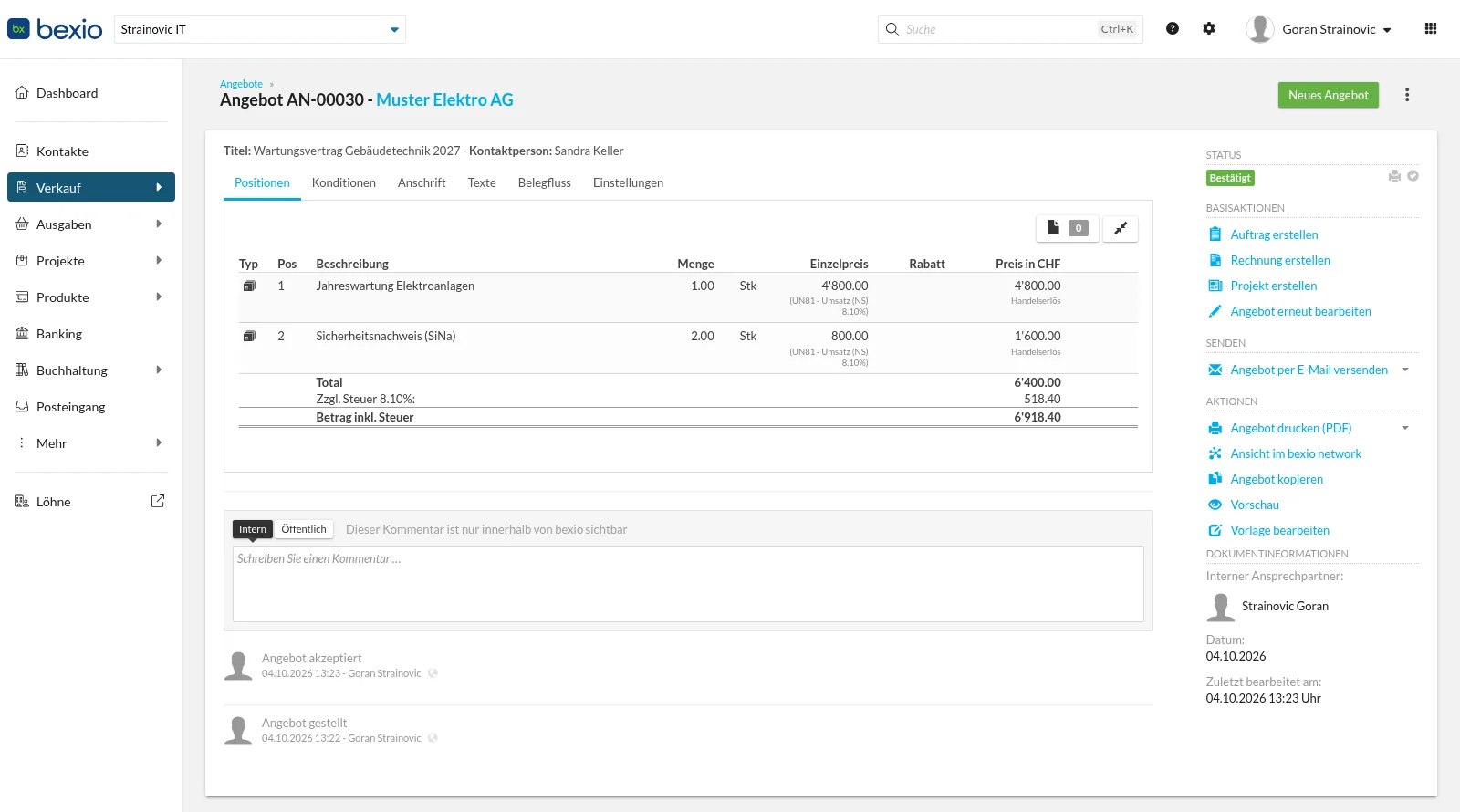Click the user avatar icon
The image size is (1460, 812).
[1260, 29]
